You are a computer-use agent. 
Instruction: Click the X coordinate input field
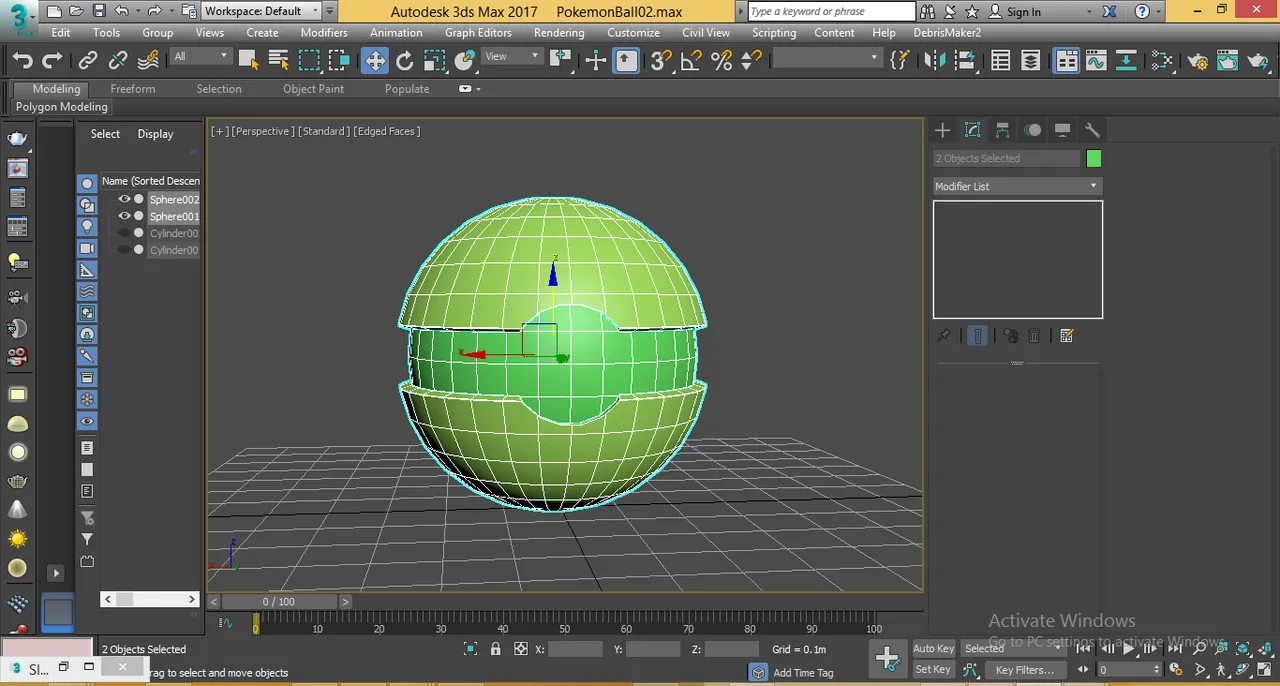click(575, 649)
